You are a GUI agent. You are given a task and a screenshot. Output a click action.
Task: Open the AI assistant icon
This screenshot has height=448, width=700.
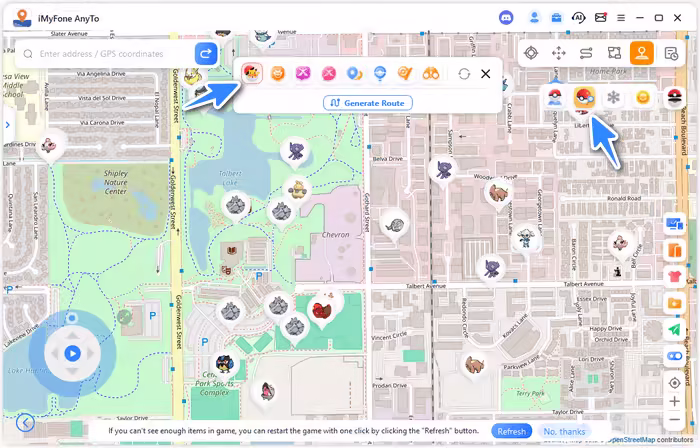tap(579, 18)
